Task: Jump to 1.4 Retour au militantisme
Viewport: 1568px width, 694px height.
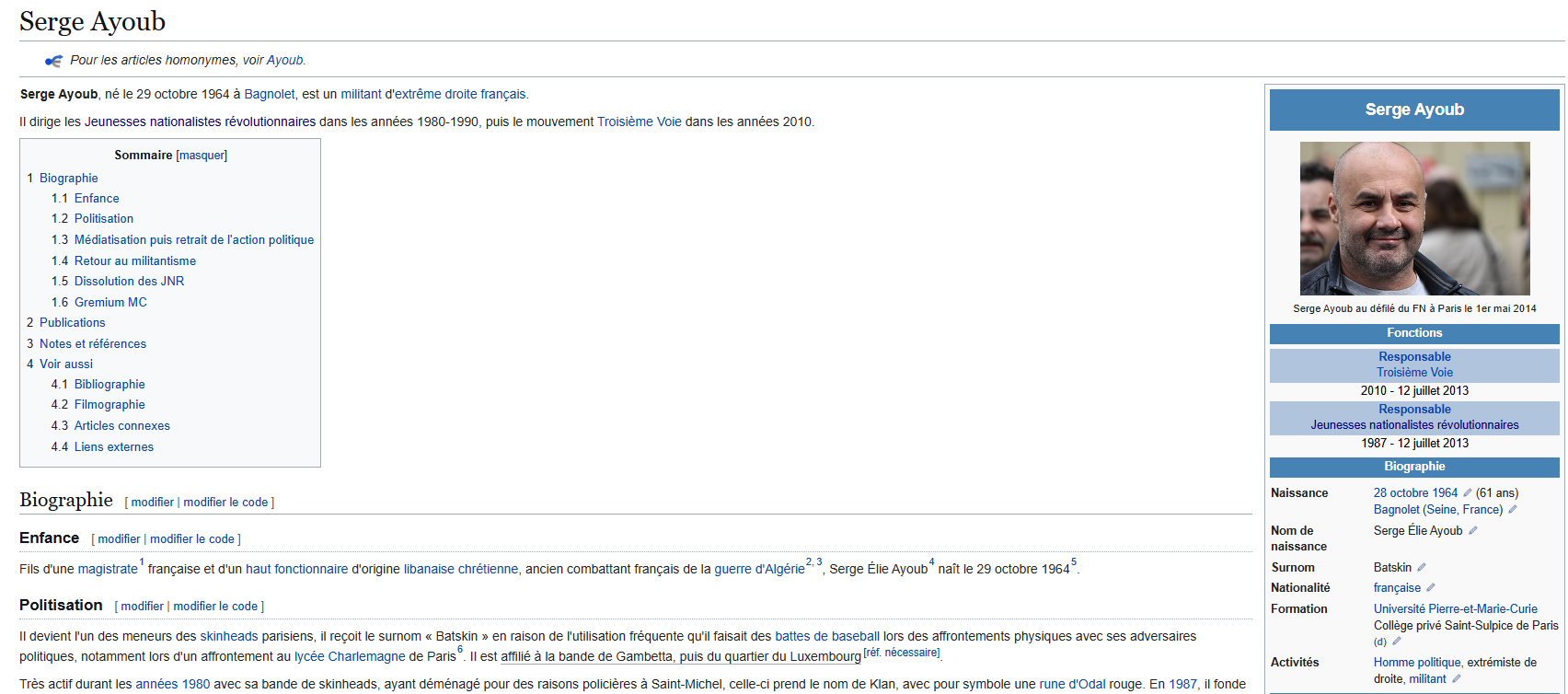Action: (135, 261)
